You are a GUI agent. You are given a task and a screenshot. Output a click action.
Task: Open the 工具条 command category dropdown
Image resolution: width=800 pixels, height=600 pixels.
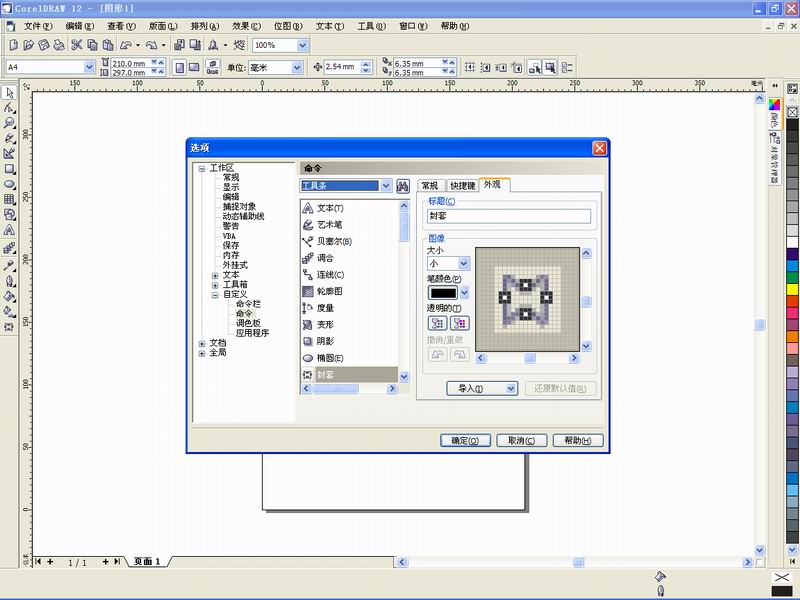click(386, 186)
